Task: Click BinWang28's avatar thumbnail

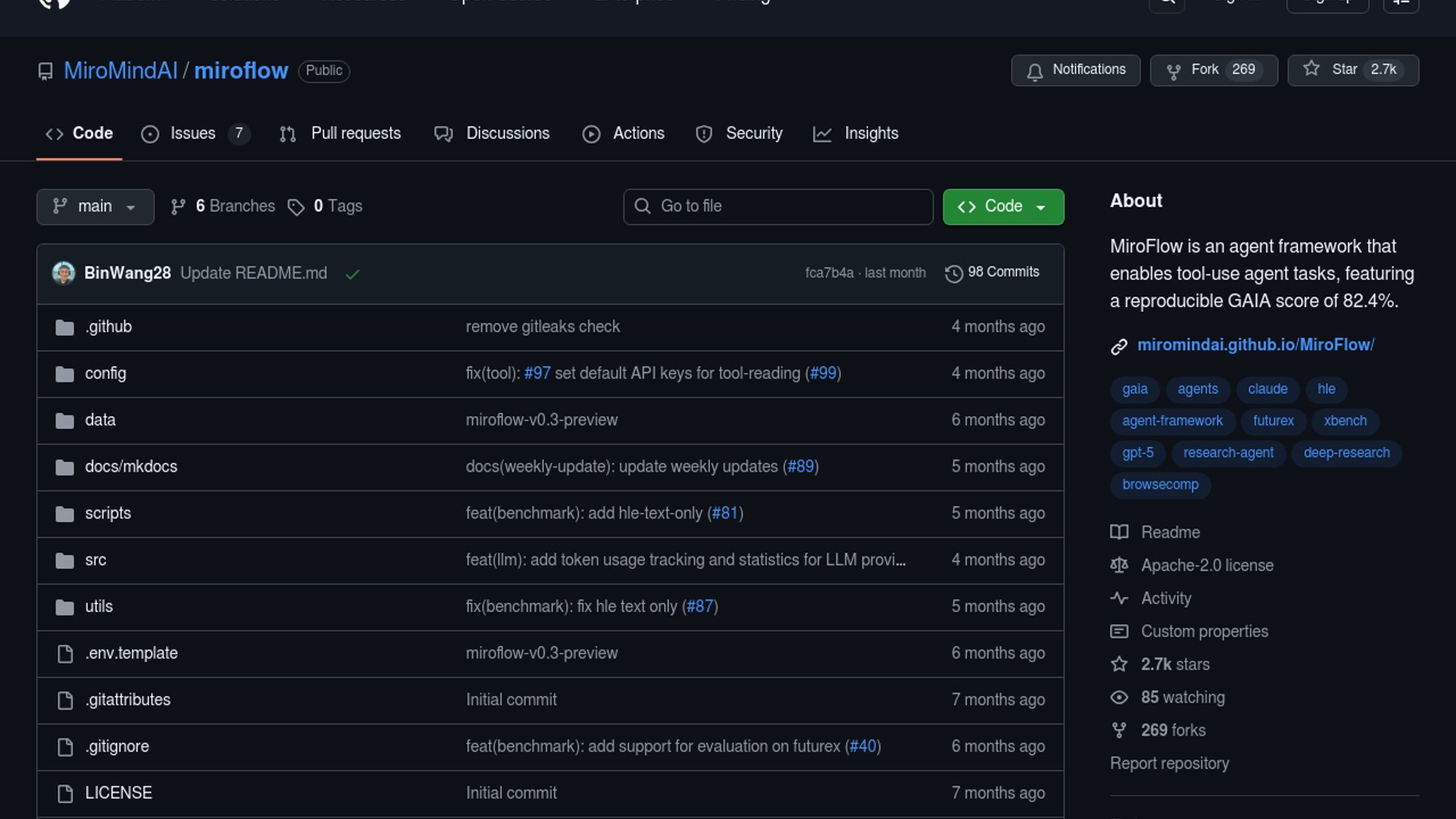Action: 64,273
